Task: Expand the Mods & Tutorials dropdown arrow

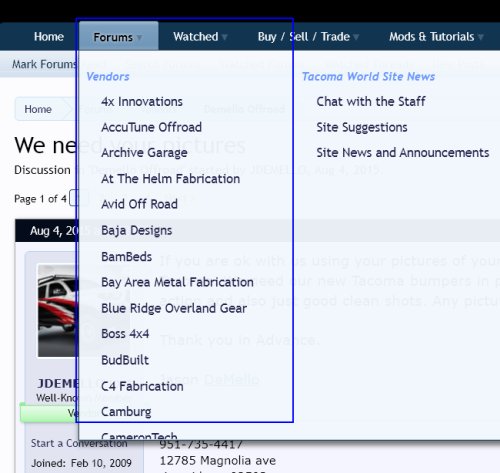Action: point(480,37)
